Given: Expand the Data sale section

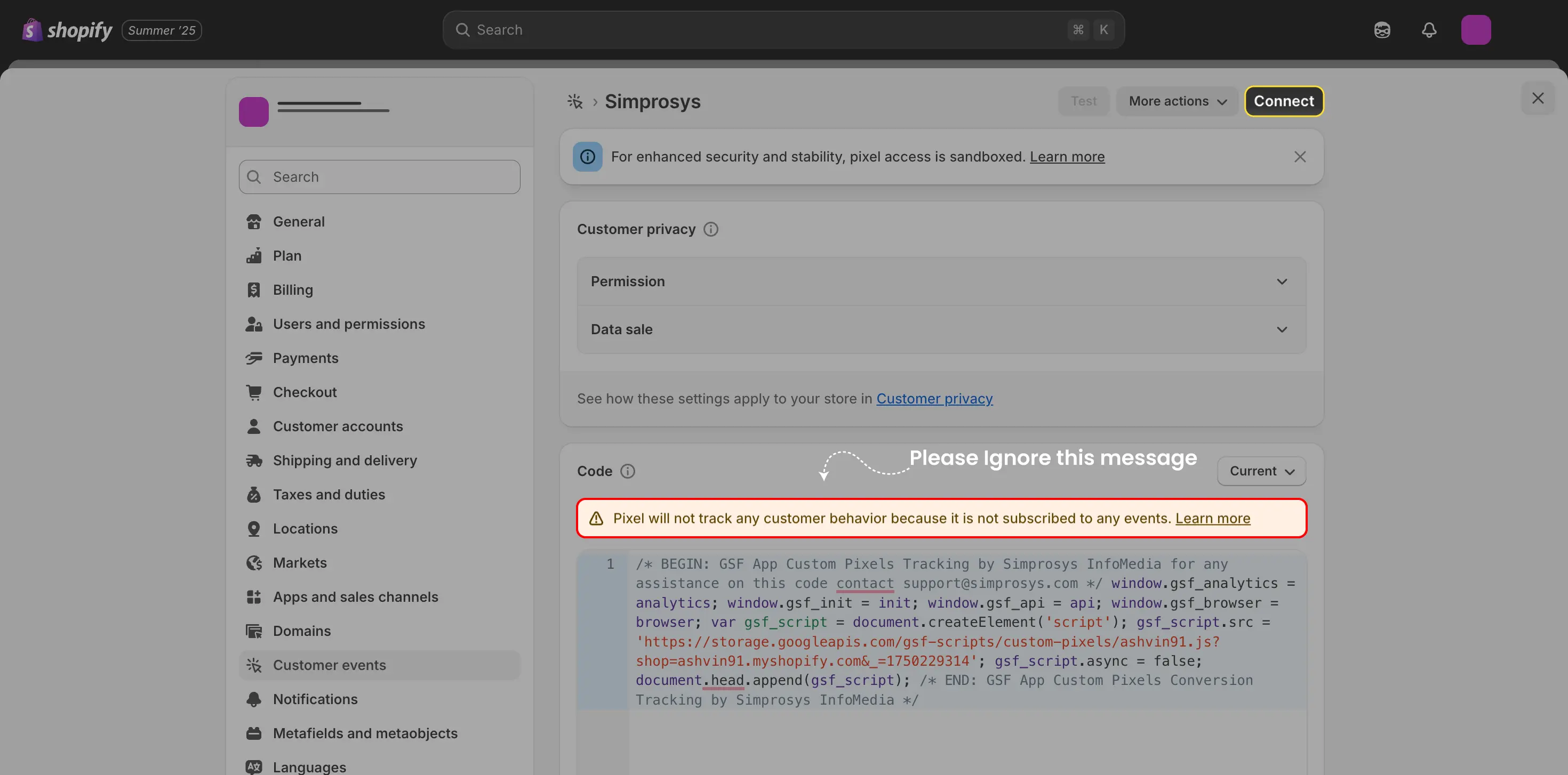Looking at the screenshot, I should point(941,330).
